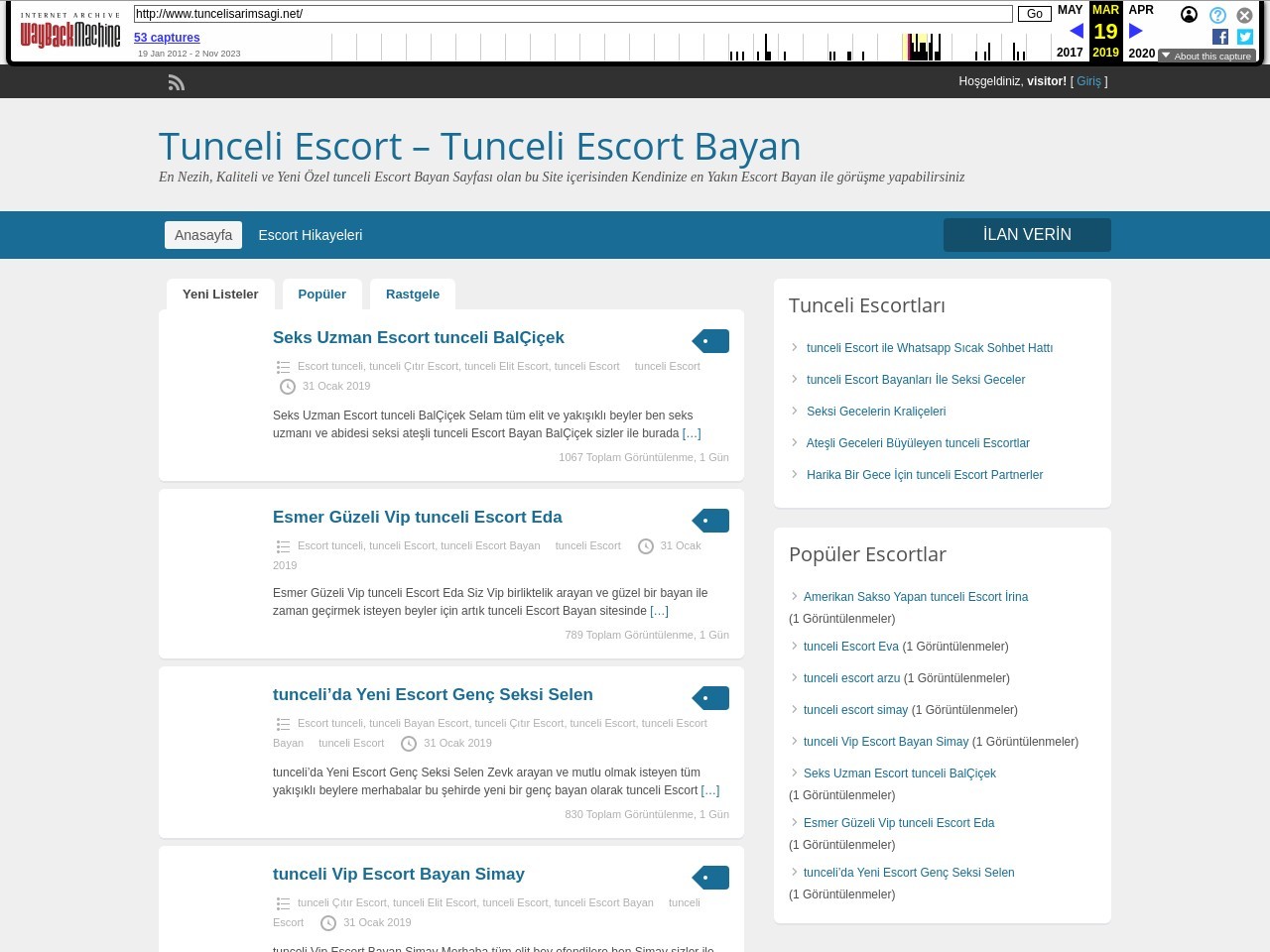The width and height of the screenshot is (1270, 952).
Task: Switch to the Rastgele tab
Action: [x=413, y=295]
